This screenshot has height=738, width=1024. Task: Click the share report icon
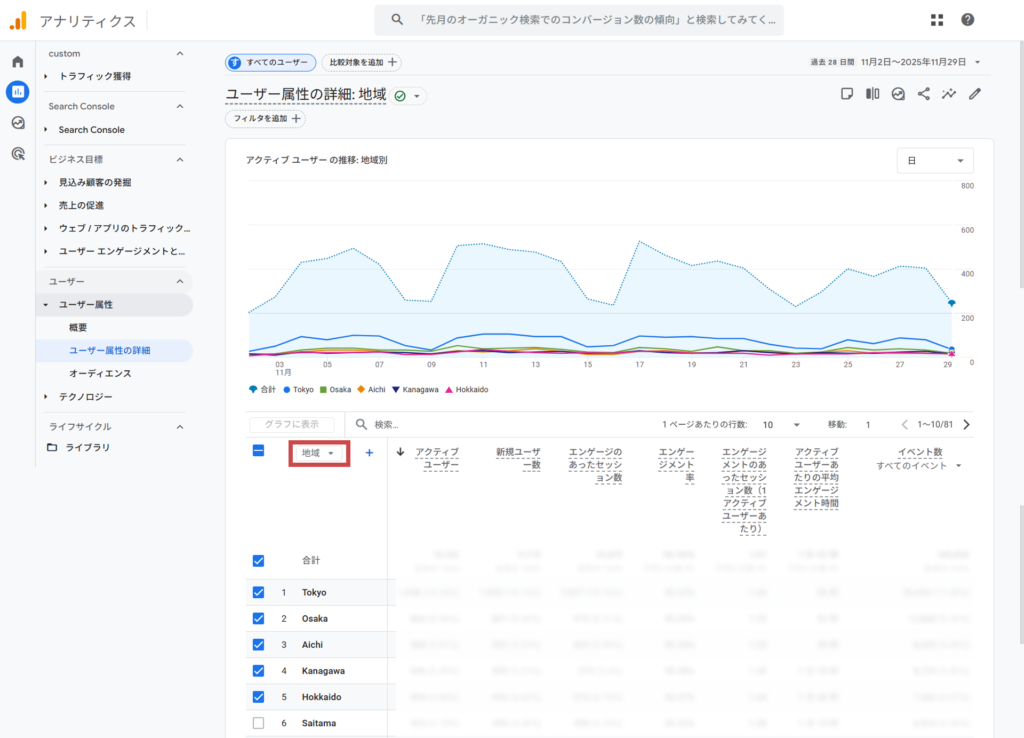[923, 94]
